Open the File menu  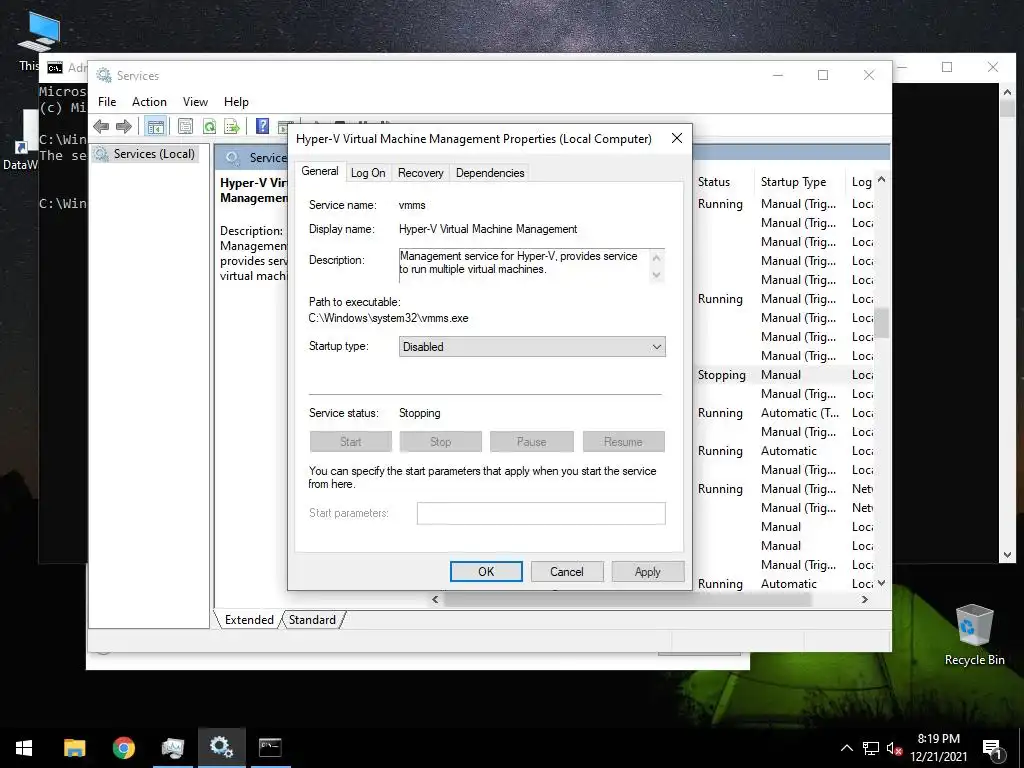(107, 102)
